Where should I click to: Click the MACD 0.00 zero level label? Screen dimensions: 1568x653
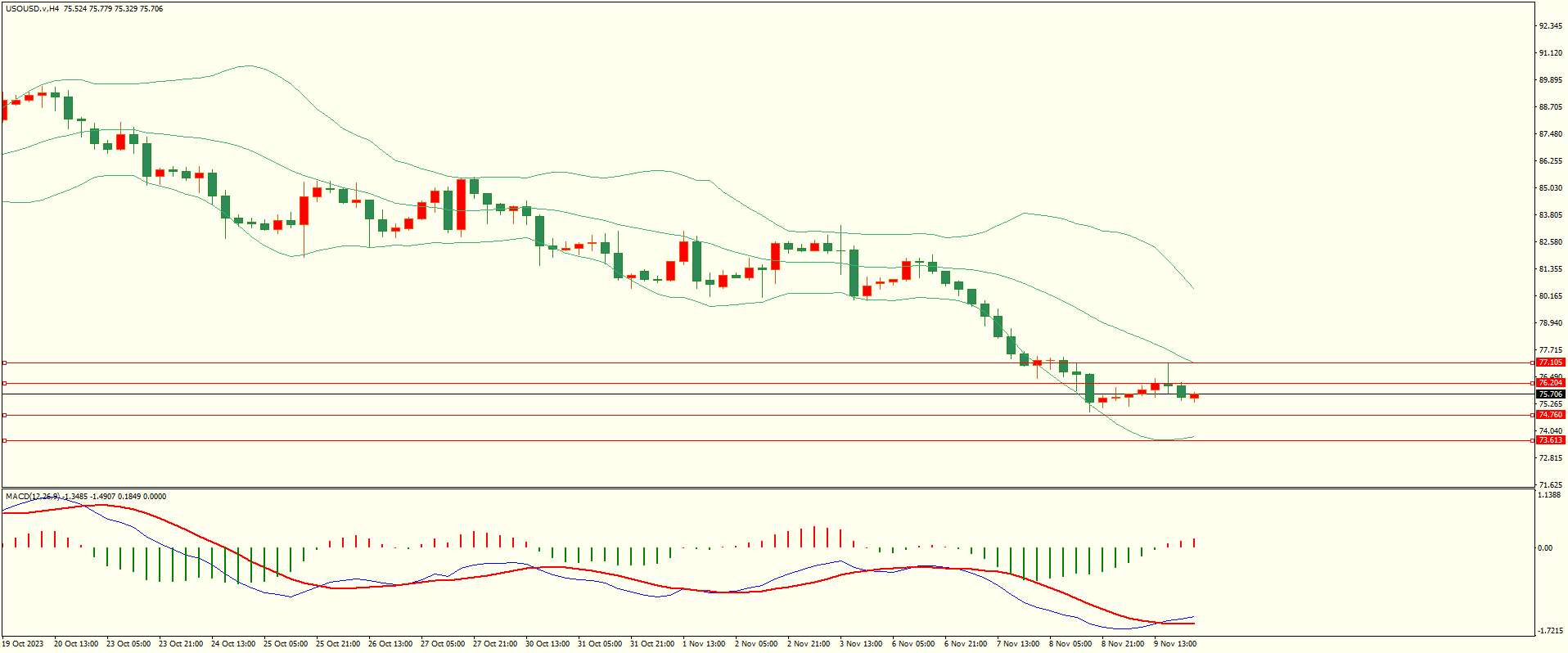[1545, 548]
